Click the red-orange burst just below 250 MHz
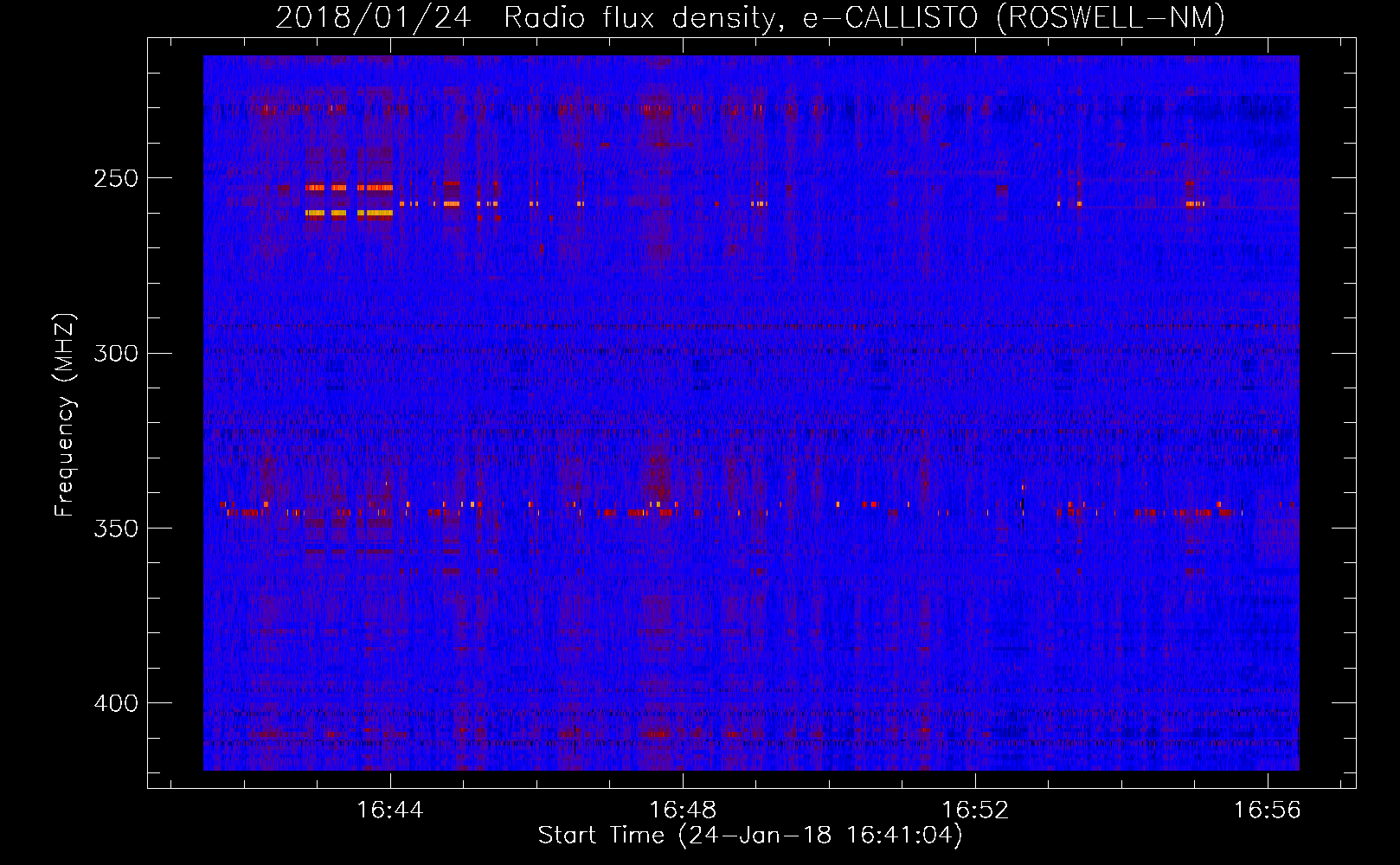 [349, 188]
